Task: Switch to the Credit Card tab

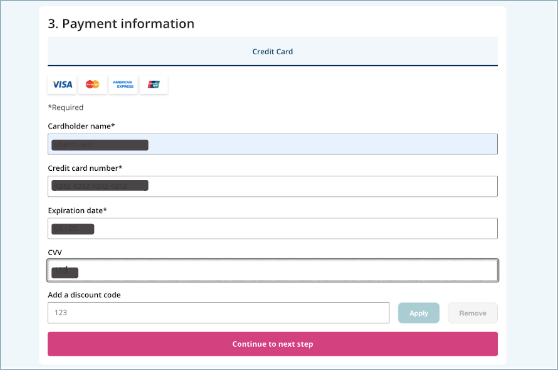Action: pos(273,52)
